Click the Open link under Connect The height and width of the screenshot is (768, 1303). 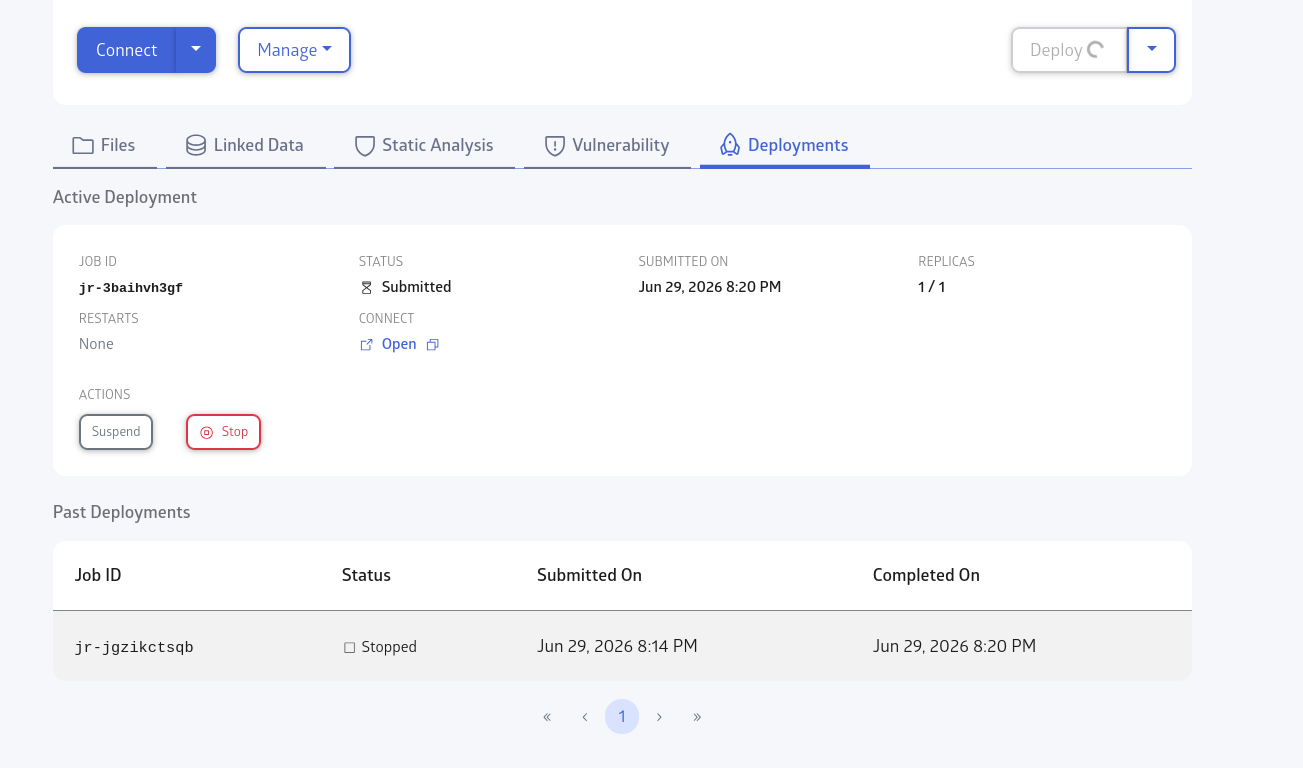pyautogui.click(x=399, y=344)
